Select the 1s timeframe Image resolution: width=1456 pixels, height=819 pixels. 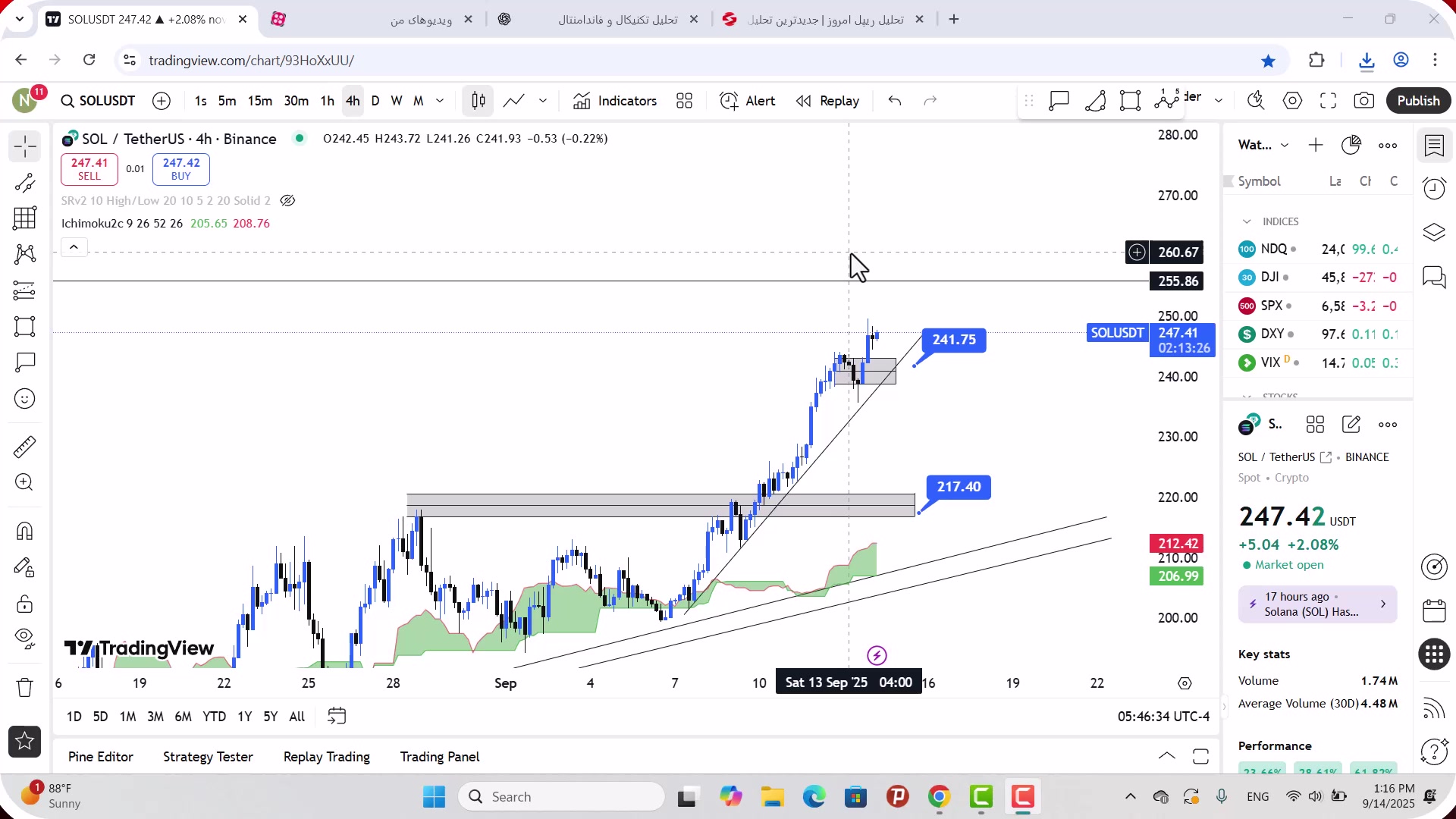200,101
